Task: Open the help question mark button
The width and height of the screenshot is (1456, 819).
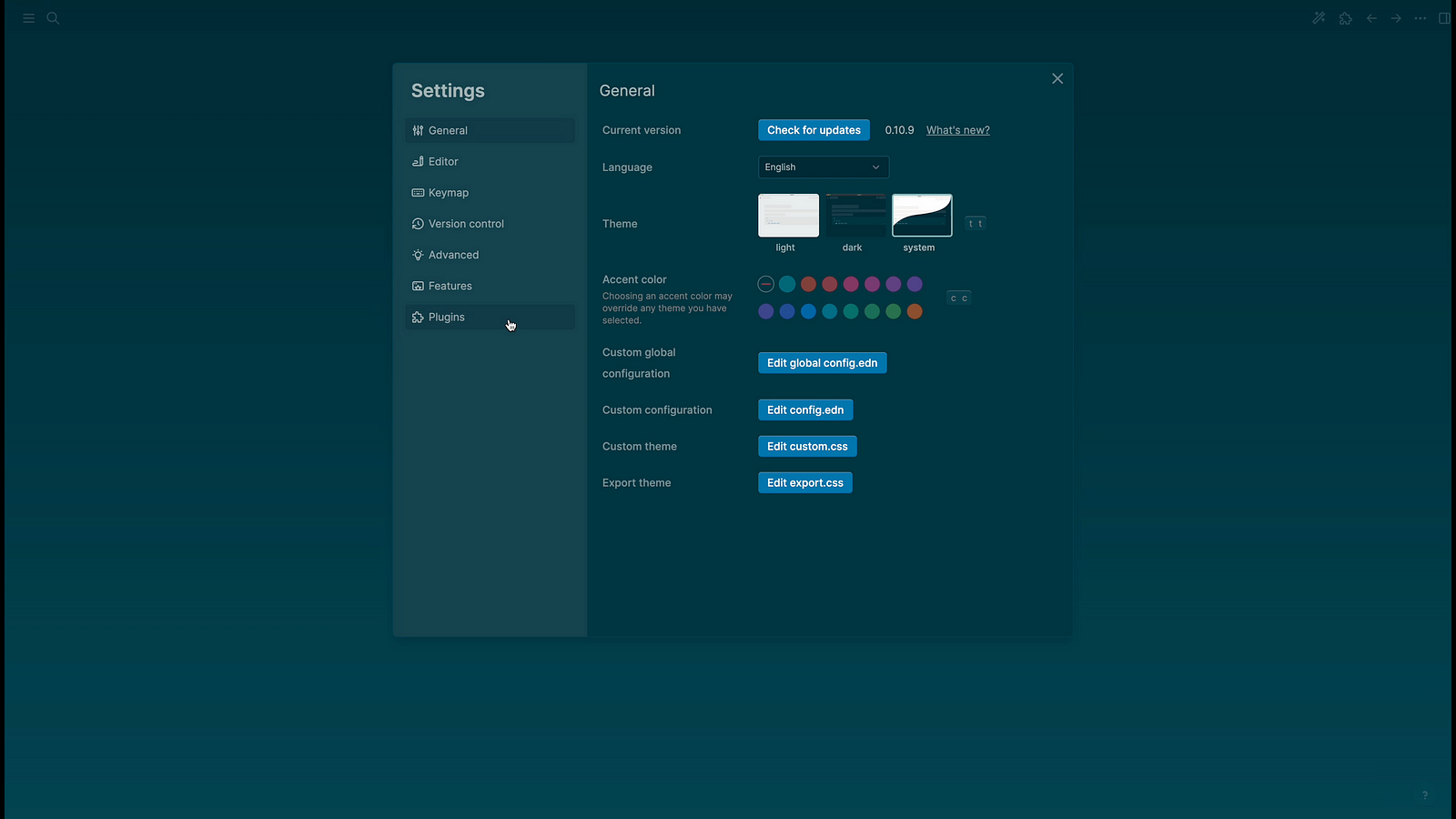Action: pyautogui.click(x=1425, y=795)
